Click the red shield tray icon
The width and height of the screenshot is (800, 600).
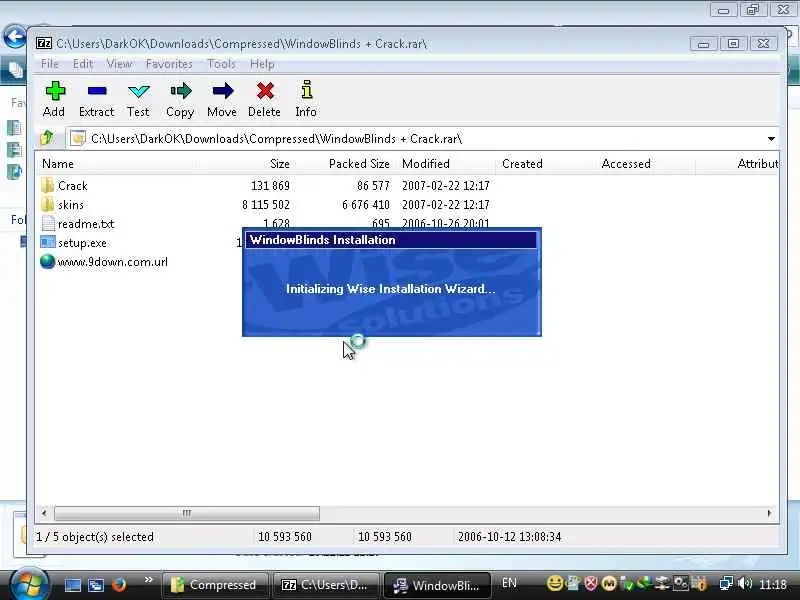click(x=591, y=583)
